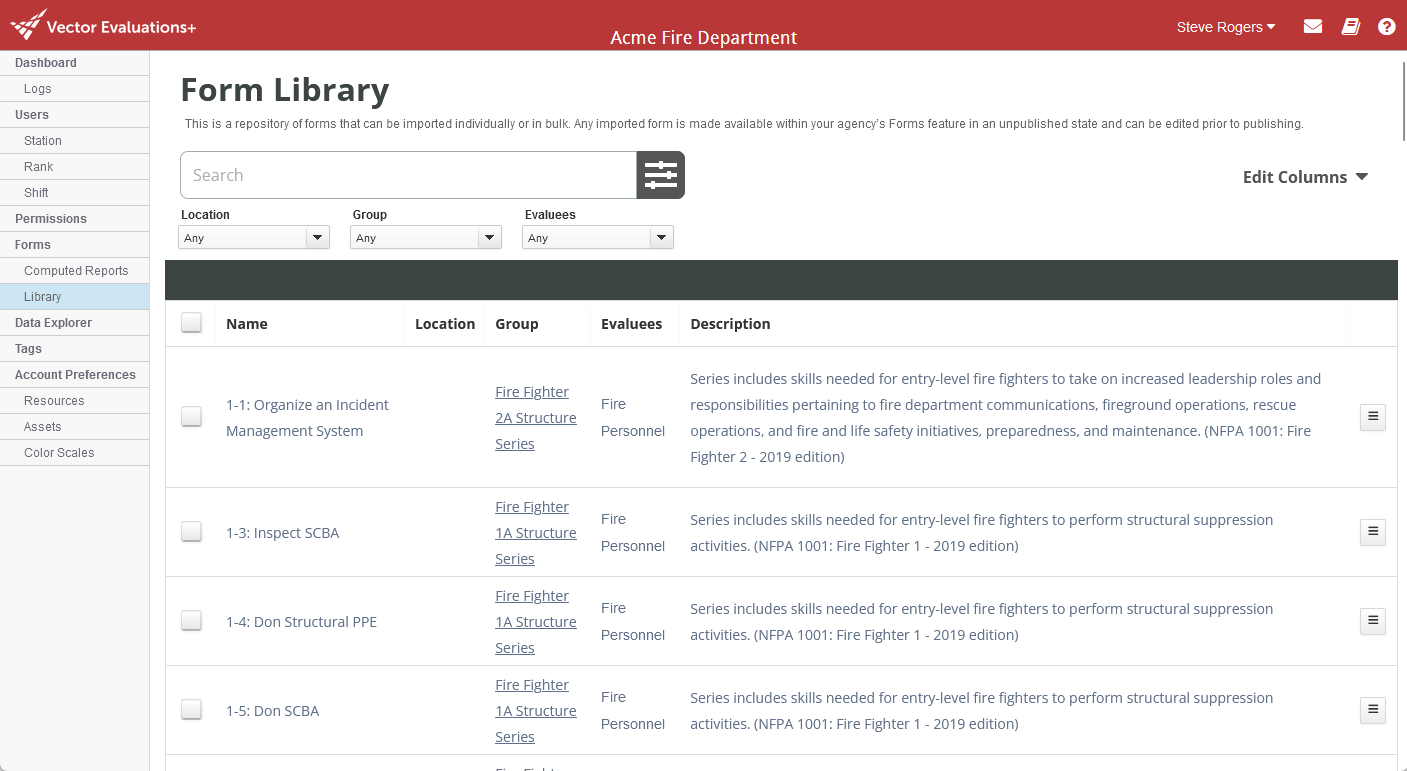The height and width of the screenshot is (771, 1407).
Task: Check the checkbox for 1-3: Inspect SCBA
Action: coord(191,532)
